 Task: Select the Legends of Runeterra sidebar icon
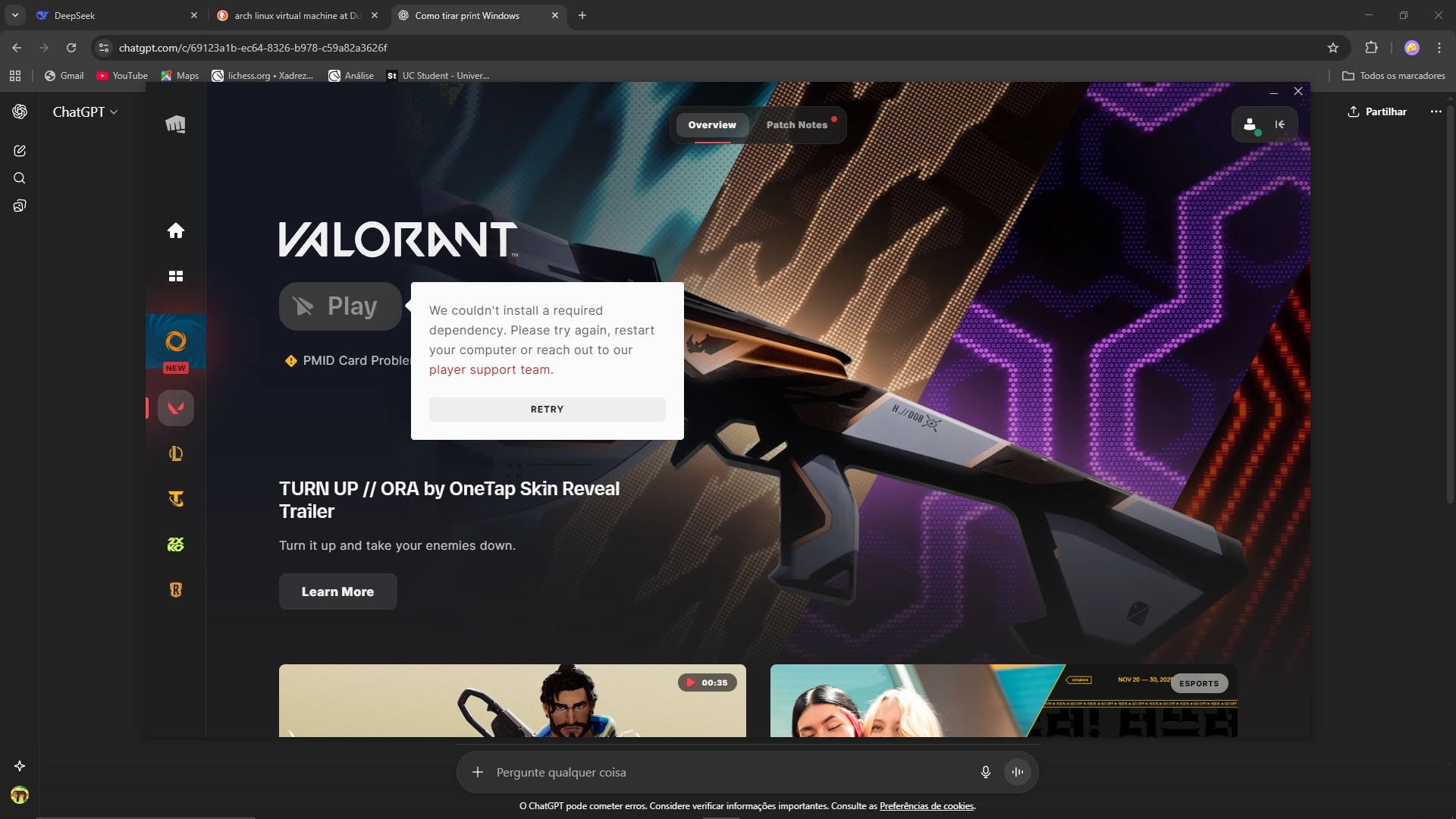click(175, 590)
